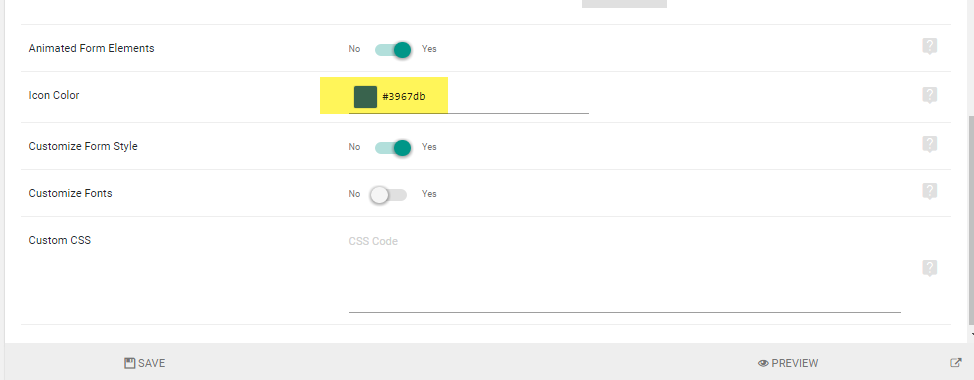The height and width of the screenshot is (380, 974).
Task: Click the eye icon next to PREVIEW
Action: (x=763, y=363)
